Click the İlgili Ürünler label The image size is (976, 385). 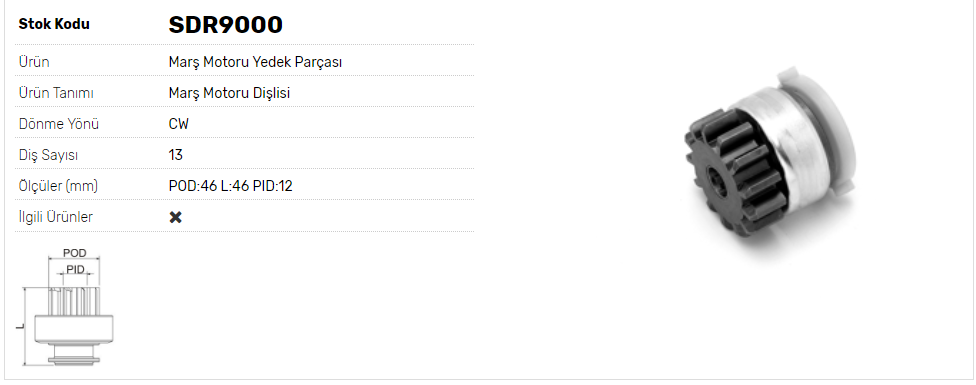point(55,217)
